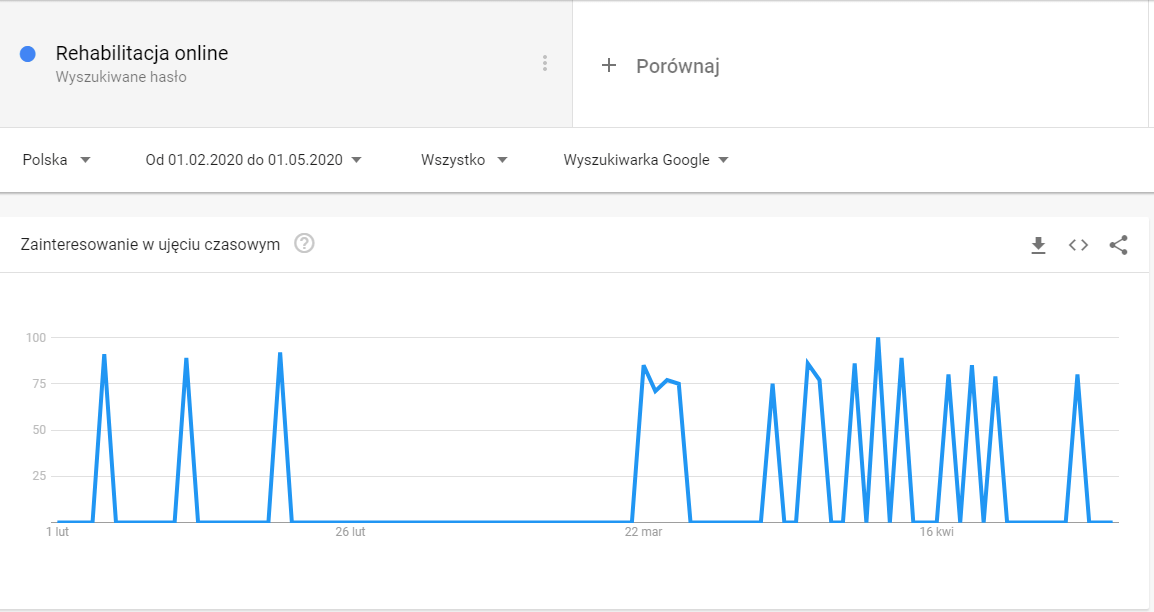Click the 1 lut label on the timeline
Screen dimensions: 1154x612
tap(58, 532)
